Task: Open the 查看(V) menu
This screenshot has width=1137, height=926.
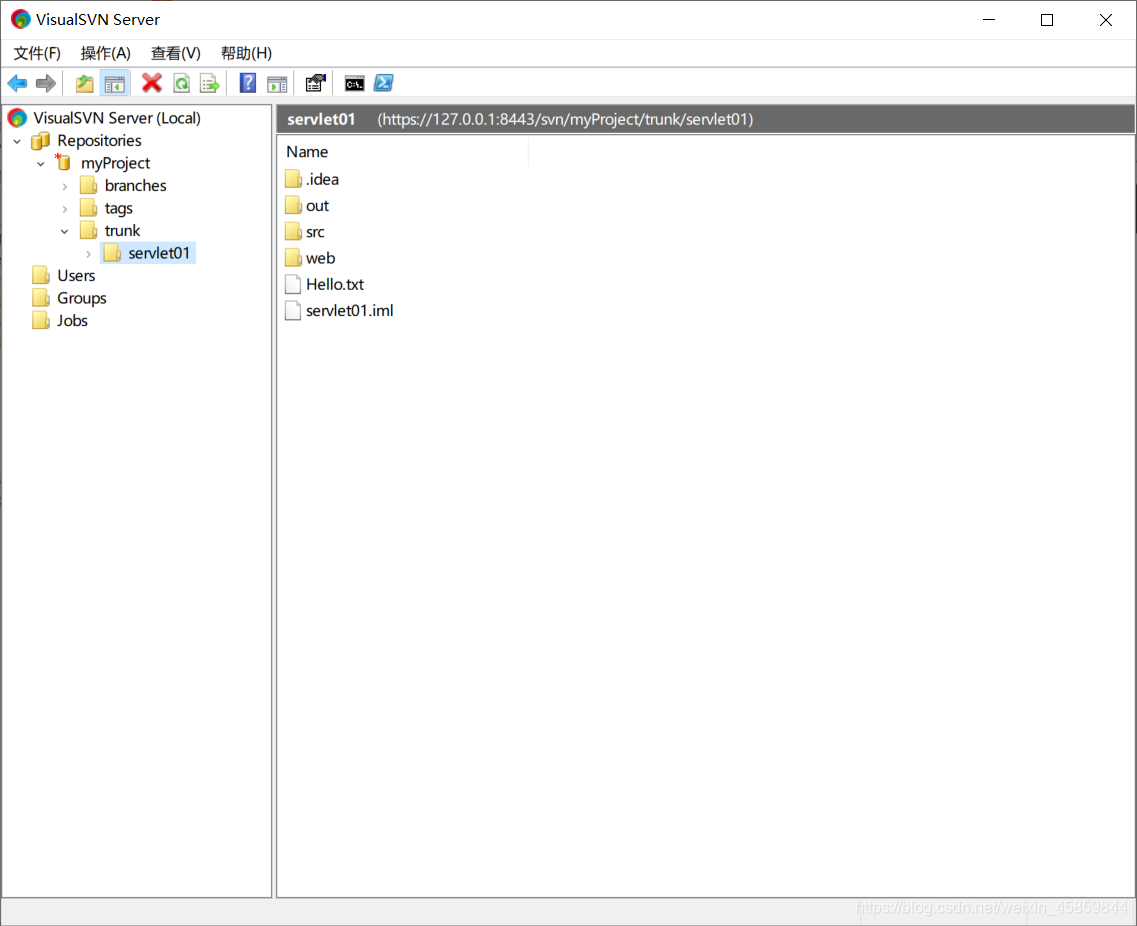Action: [x=175, y=53]
